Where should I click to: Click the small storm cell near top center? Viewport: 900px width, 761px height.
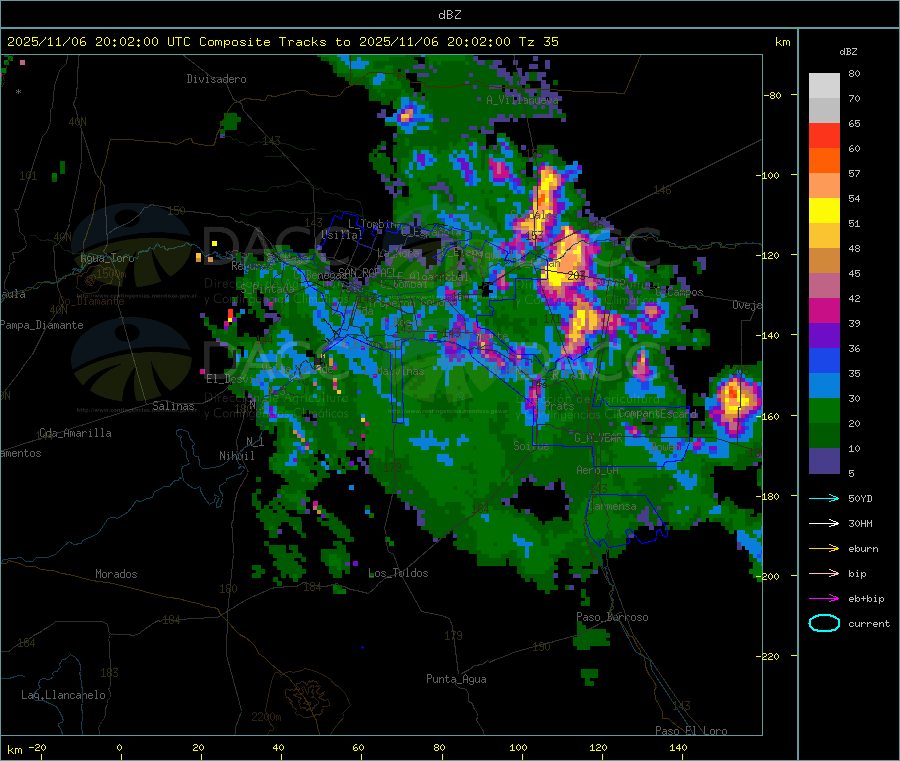click(406, 115)
